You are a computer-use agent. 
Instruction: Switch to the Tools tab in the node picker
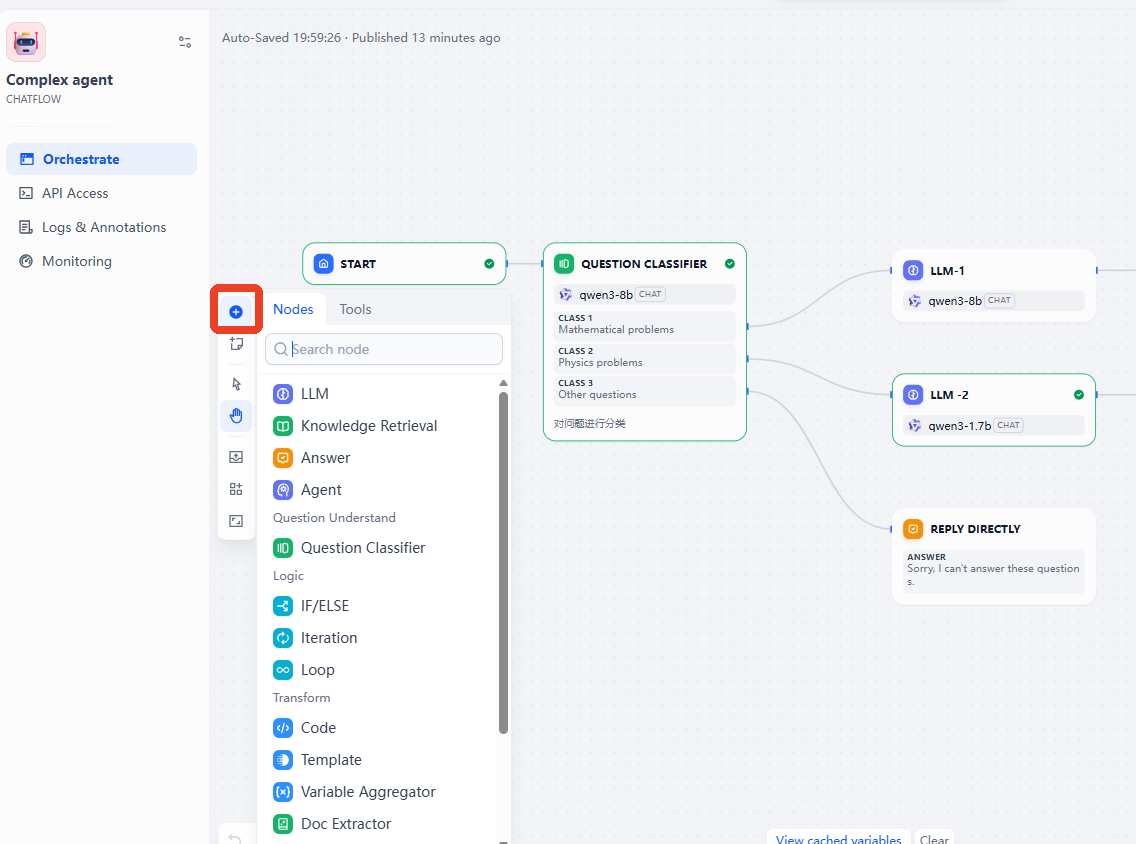355,309
